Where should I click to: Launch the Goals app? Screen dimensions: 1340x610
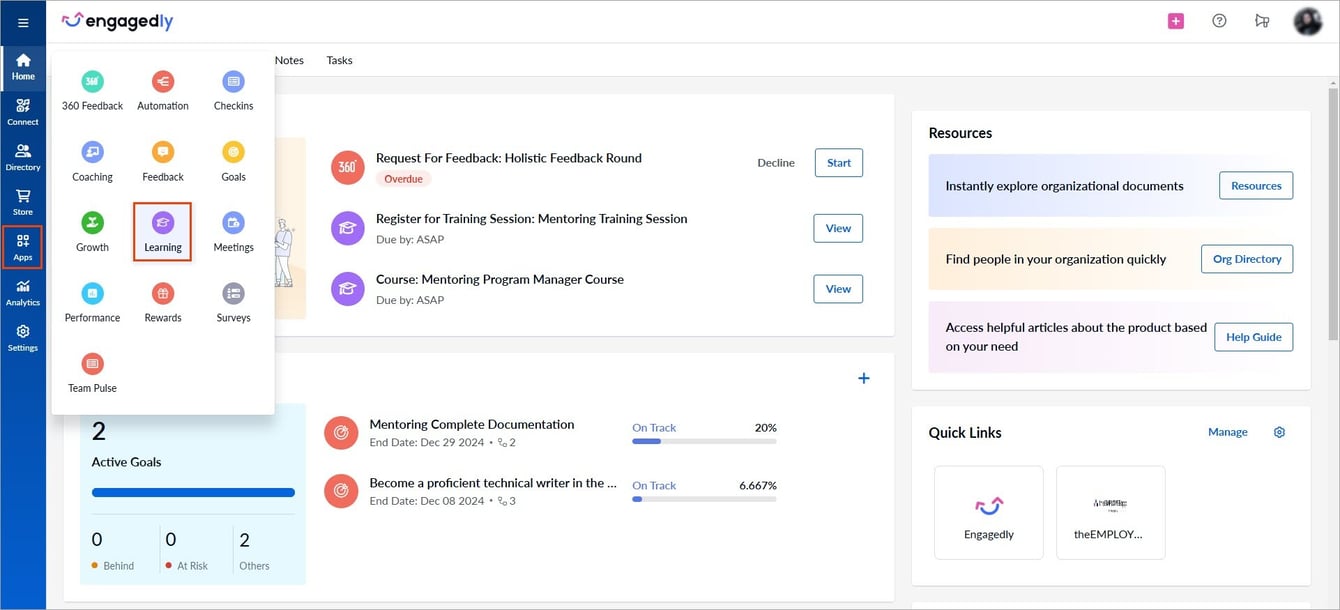pos(233,162)
